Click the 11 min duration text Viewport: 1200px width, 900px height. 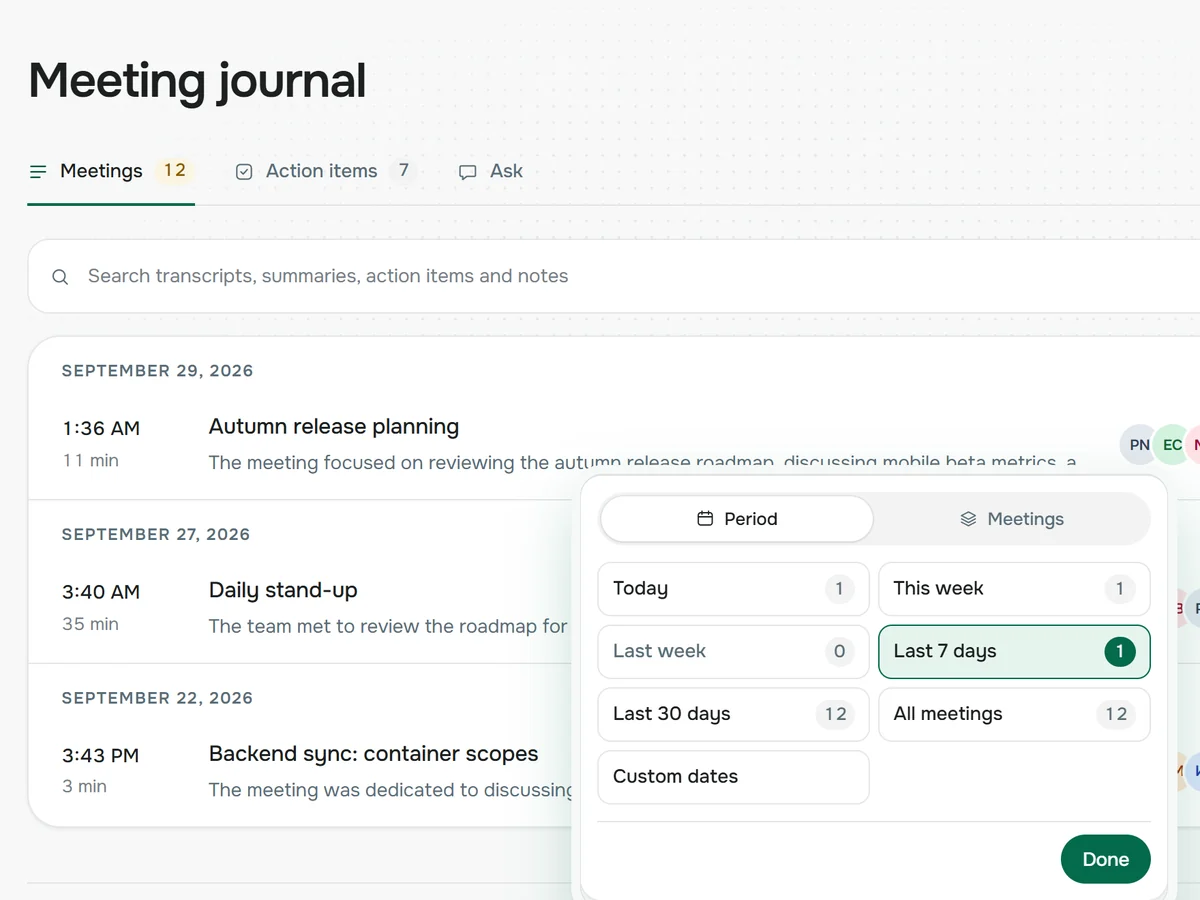click(x=90, y=461)
